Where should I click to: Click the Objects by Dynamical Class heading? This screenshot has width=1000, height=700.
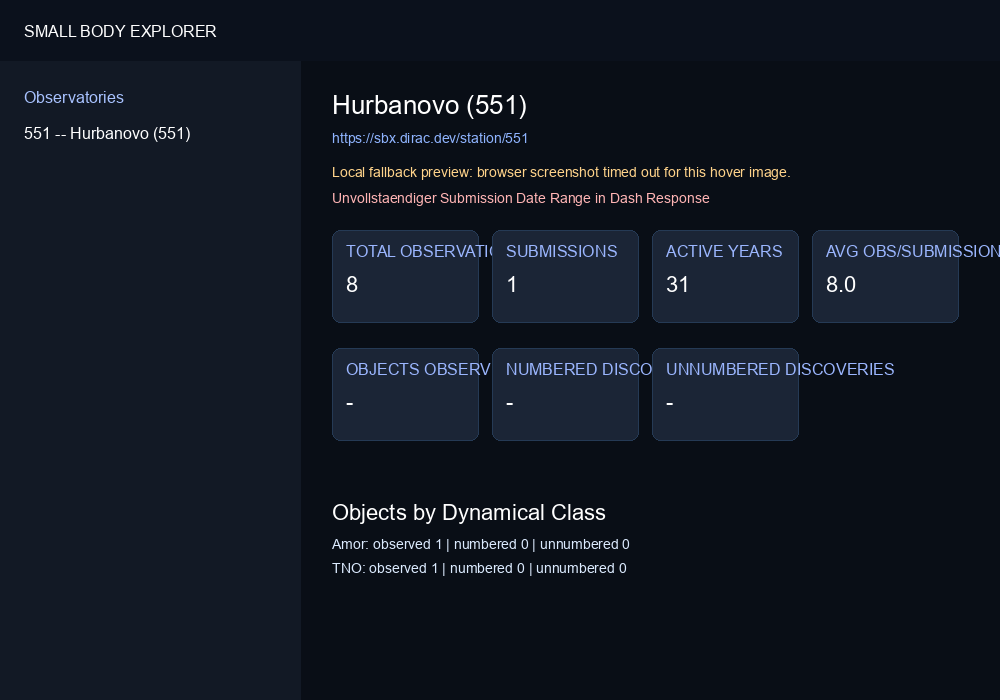469,513
